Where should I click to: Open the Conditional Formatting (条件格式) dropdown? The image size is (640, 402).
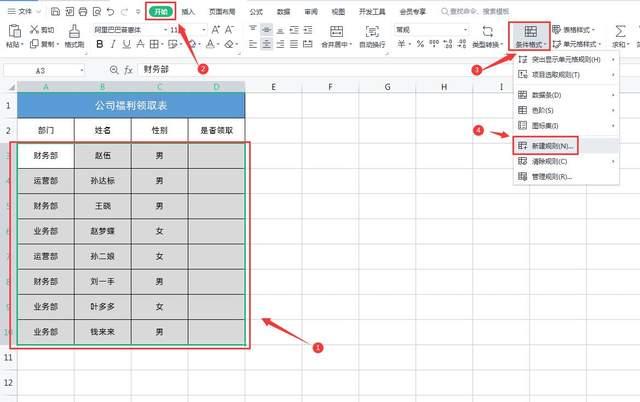tap(530, 36)
